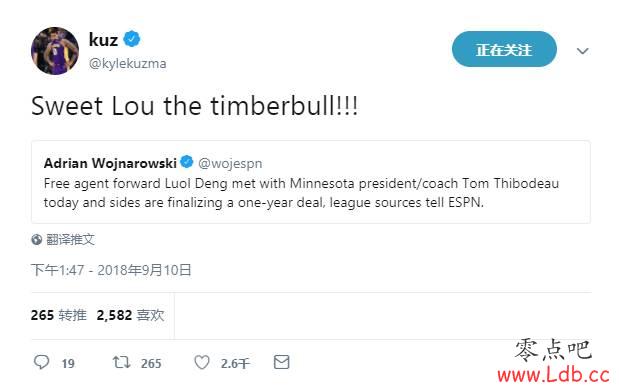The width and height of the screenshot is (619, 385).
Task: Open the @wojespn handle
Action: pyautogui.click(x=230, y=163)
